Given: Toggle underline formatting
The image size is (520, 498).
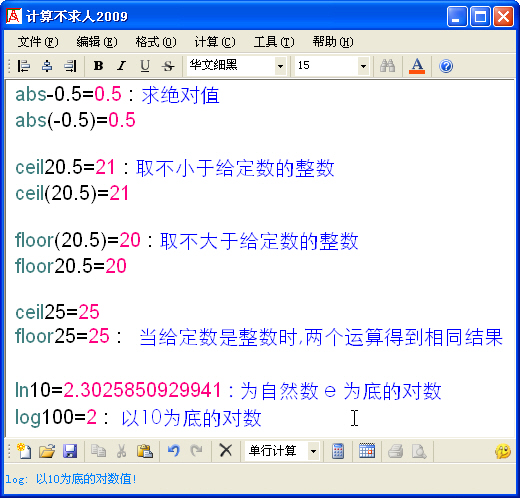Looking at the screenshot, I should pyautogui.click(x=145, y=66).
